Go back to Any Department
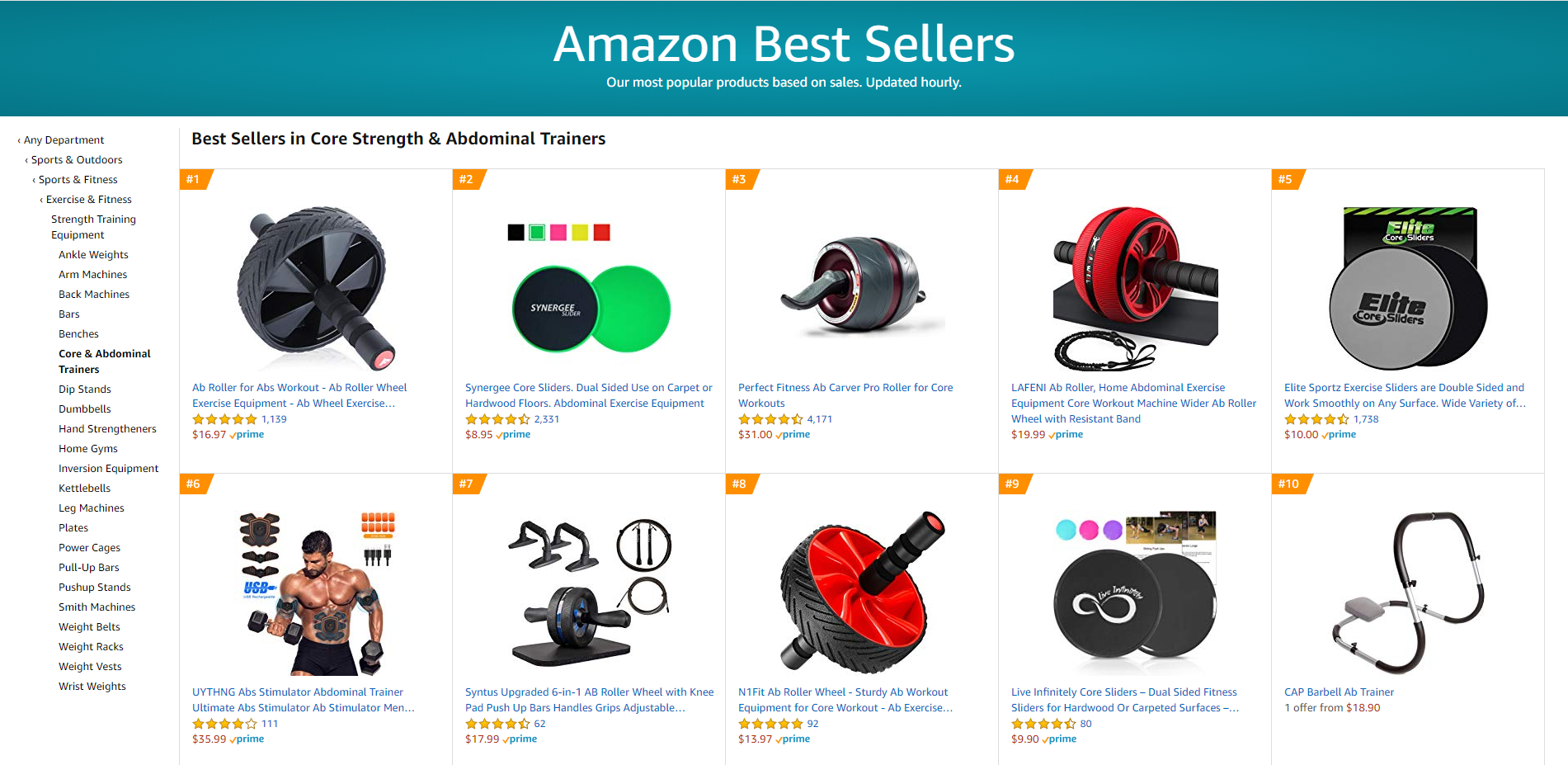Image resolution: width=1568 pixels, height=765 pixels. click(x=64, y=140)
